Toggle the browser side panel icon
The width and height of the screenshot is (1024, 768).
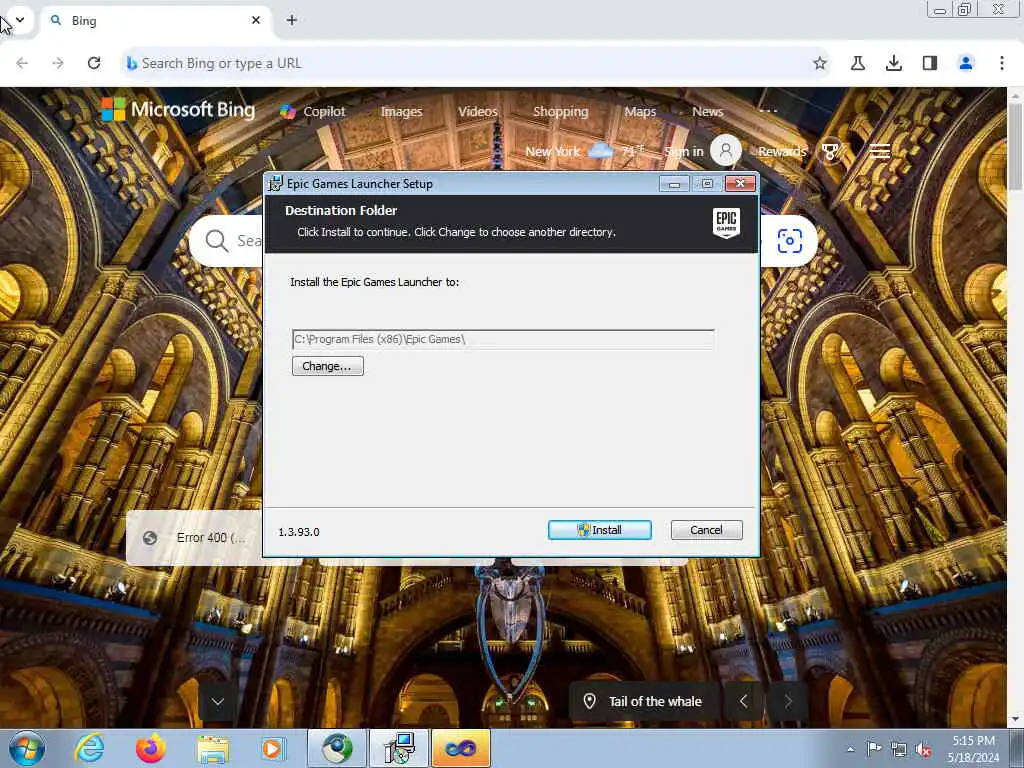pyautogui.click(x=929, y=63)
